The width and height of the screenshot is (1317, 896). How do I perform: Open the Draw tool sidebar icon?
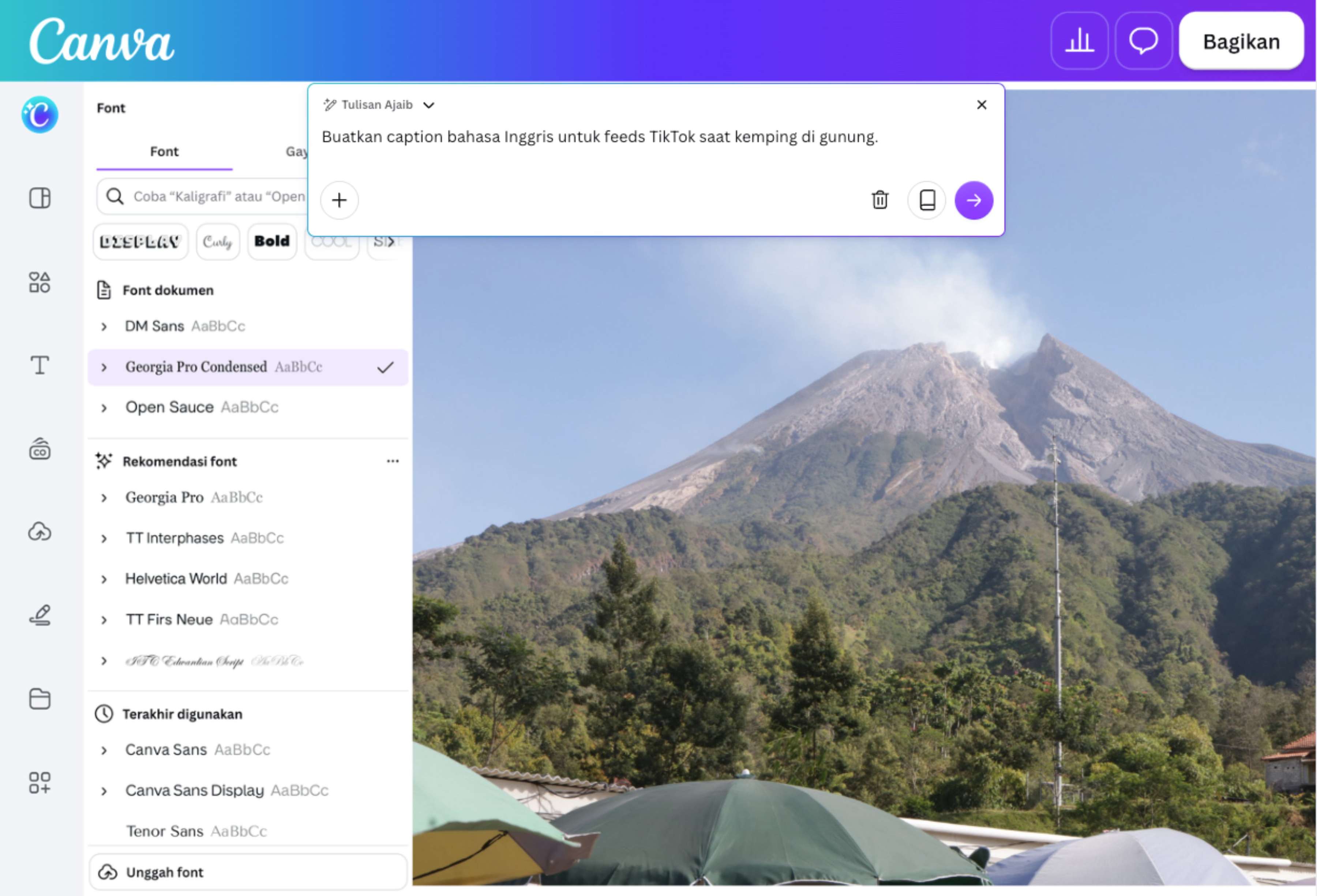40,615
